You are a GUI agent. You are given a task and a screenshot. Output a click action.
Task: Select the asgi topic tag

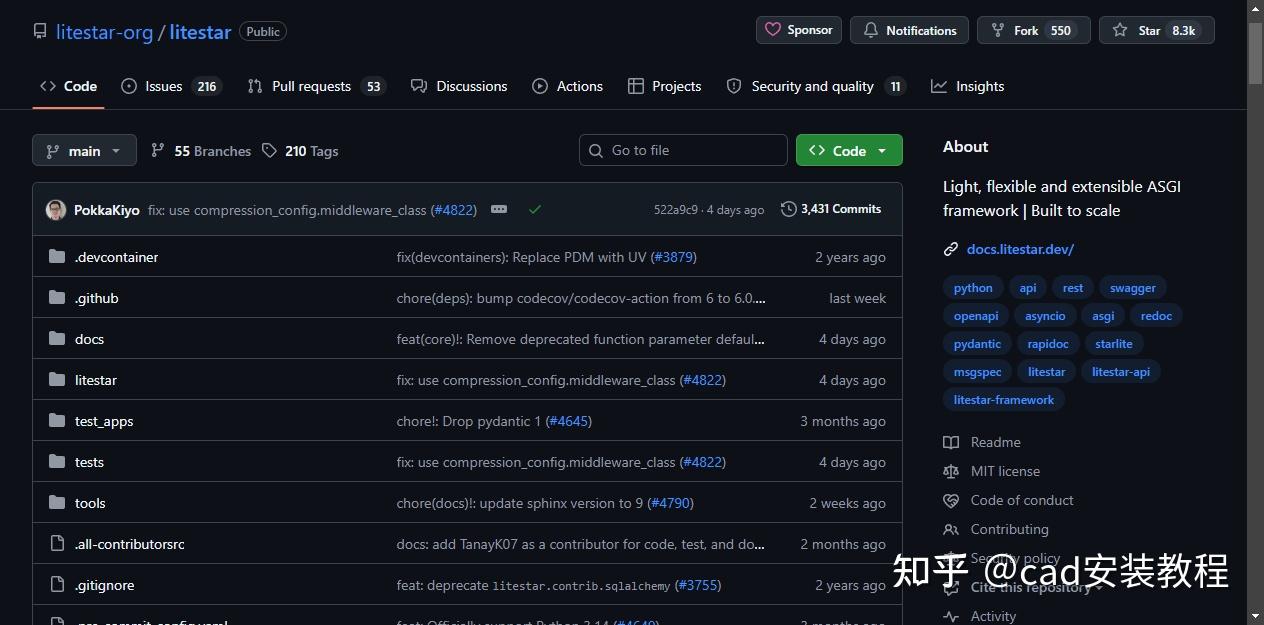pyautogui.click(x=1103, y=316)
